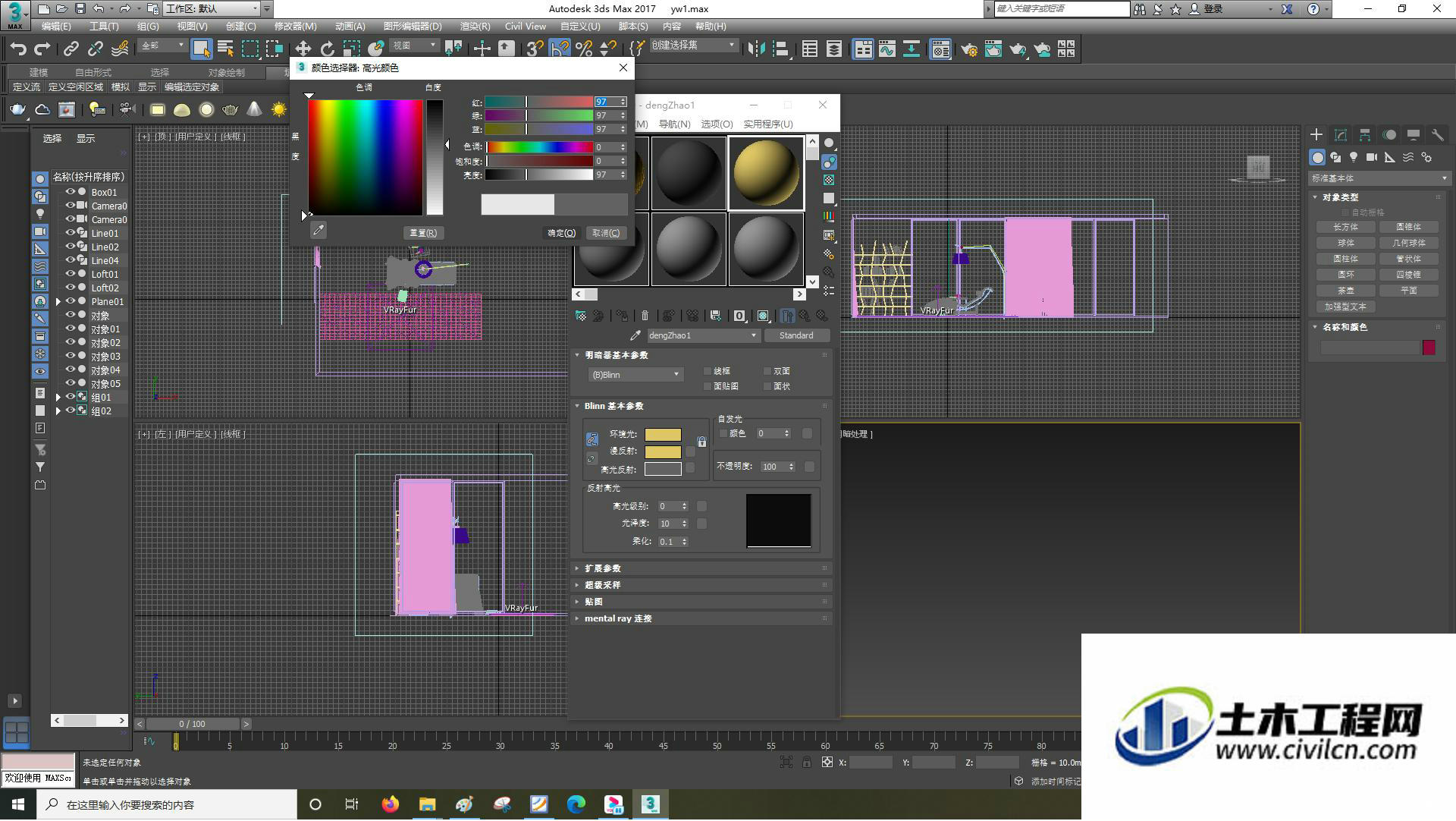Enable the self-illumination 颜色 checkbox
This screenshot has width=1456, height=821.
723,433
